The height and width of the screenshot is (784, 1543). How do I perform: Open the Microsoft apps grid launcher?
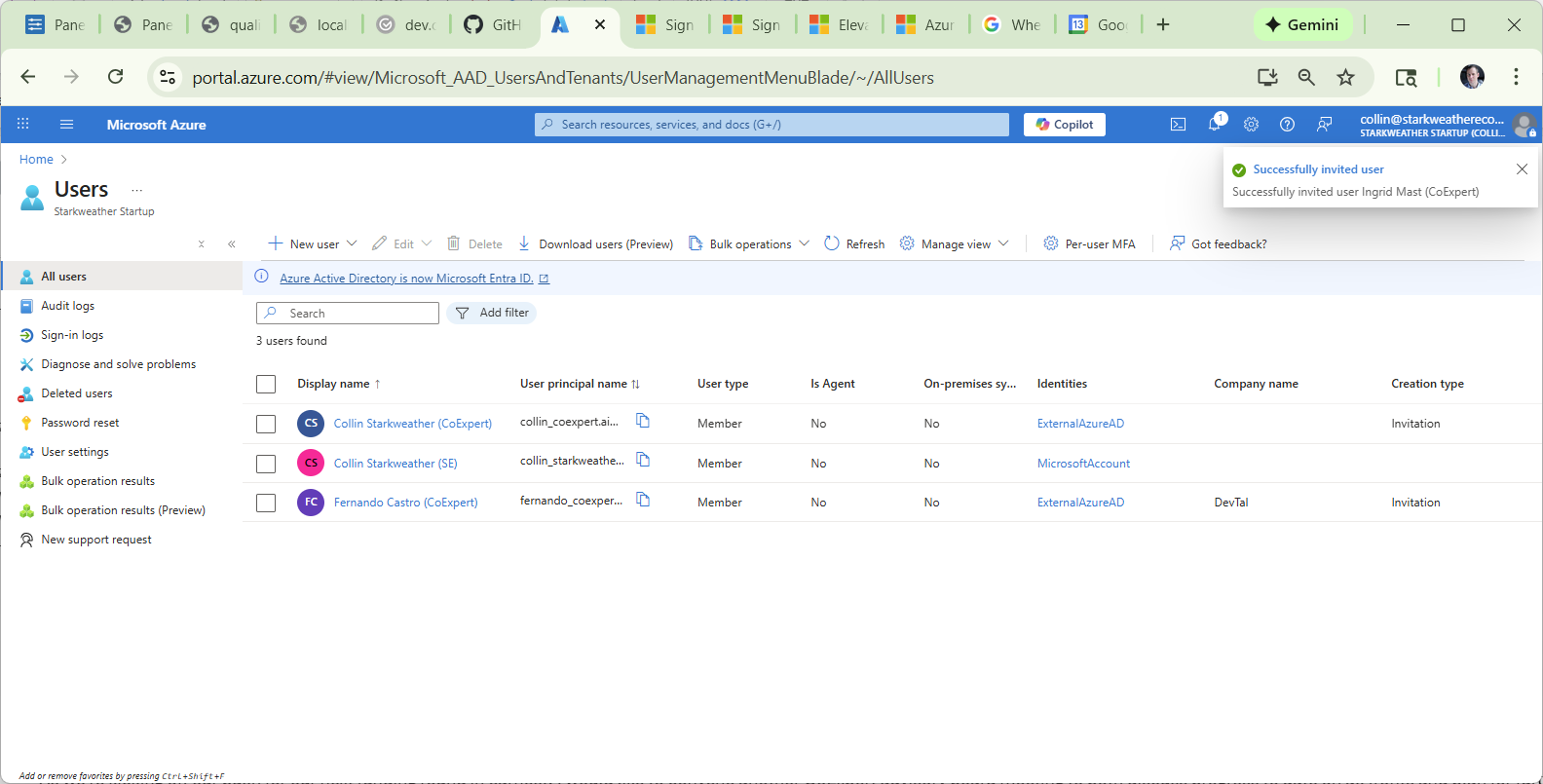(x=22, y=124)
